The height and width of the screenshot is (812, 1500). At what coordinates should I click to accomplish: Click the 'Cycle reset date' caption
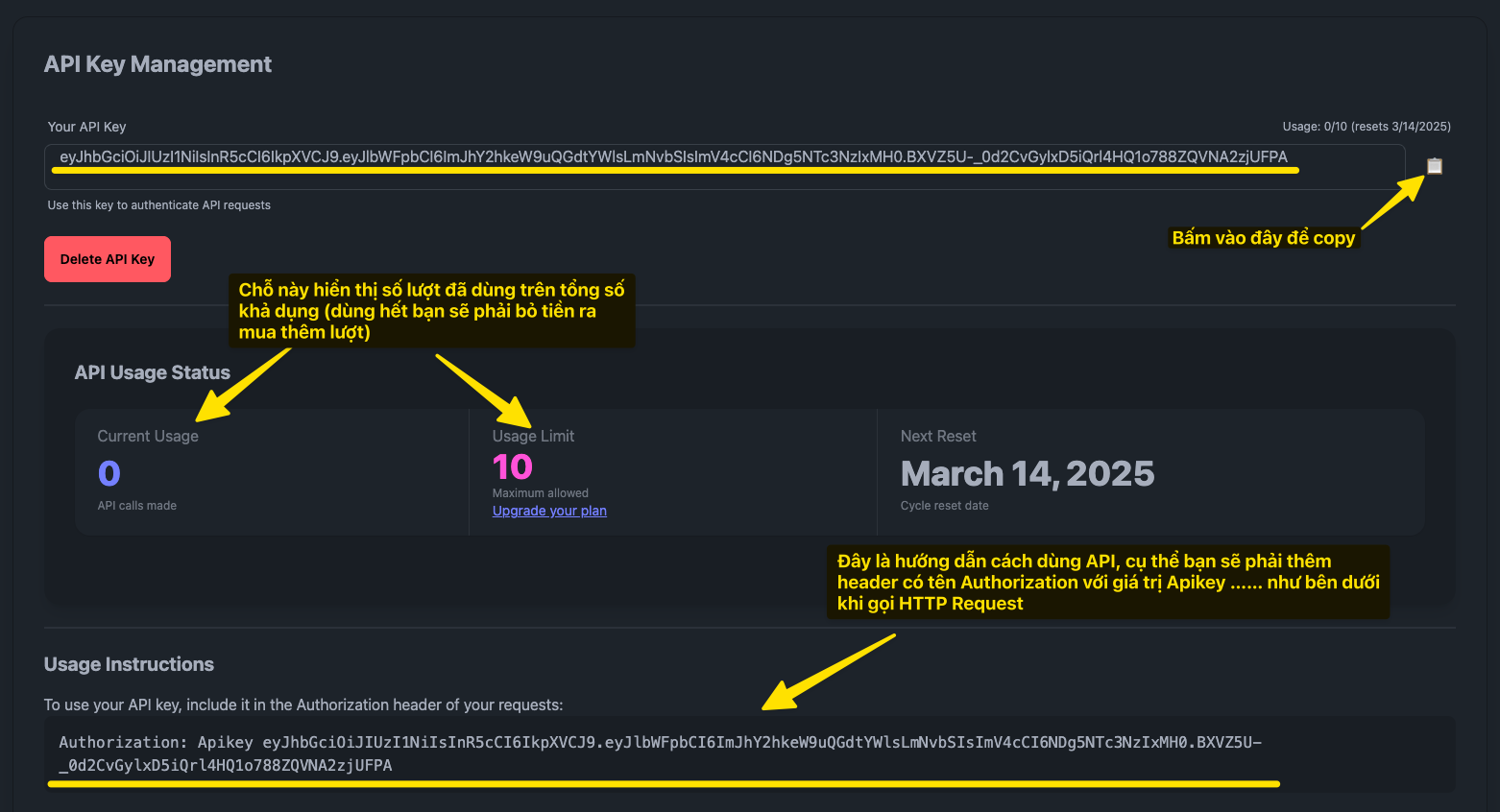(x=944, y=506)
